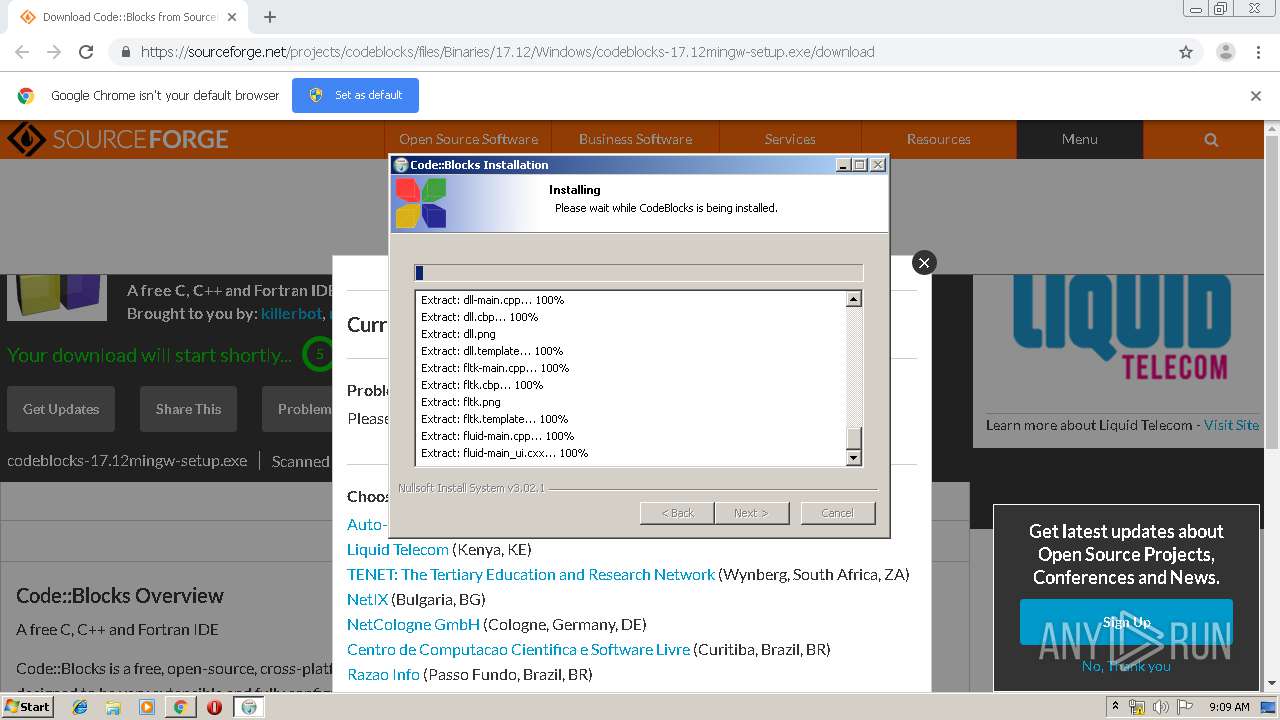Launch Internet Explorer from the taskbar

point(80,707)
